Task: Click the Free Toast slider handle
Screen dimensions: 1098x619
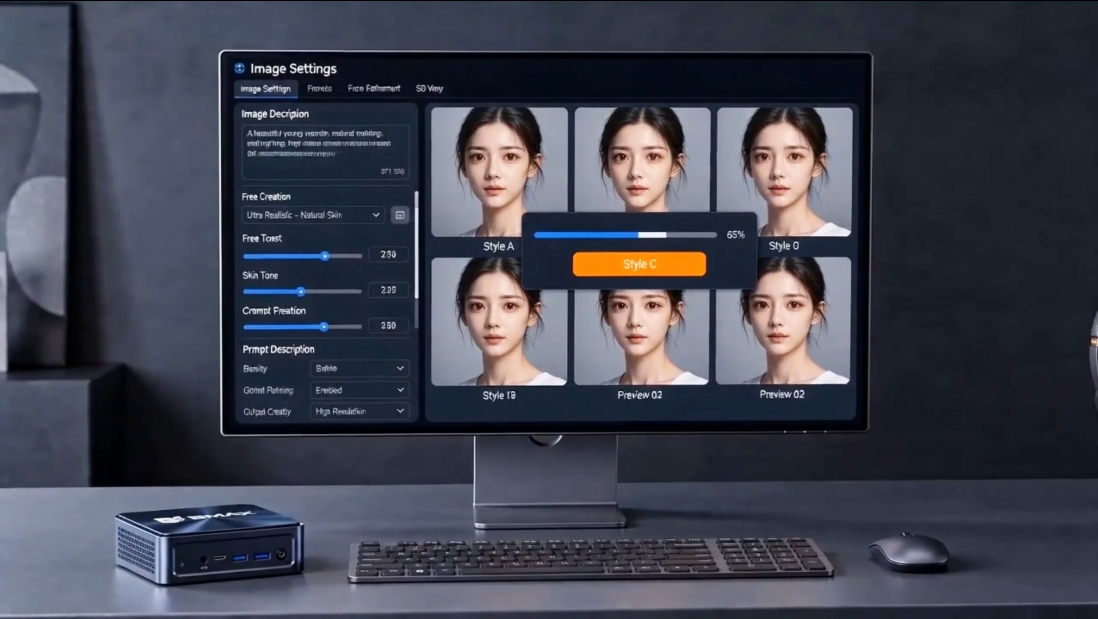Action: pos(325,256)
